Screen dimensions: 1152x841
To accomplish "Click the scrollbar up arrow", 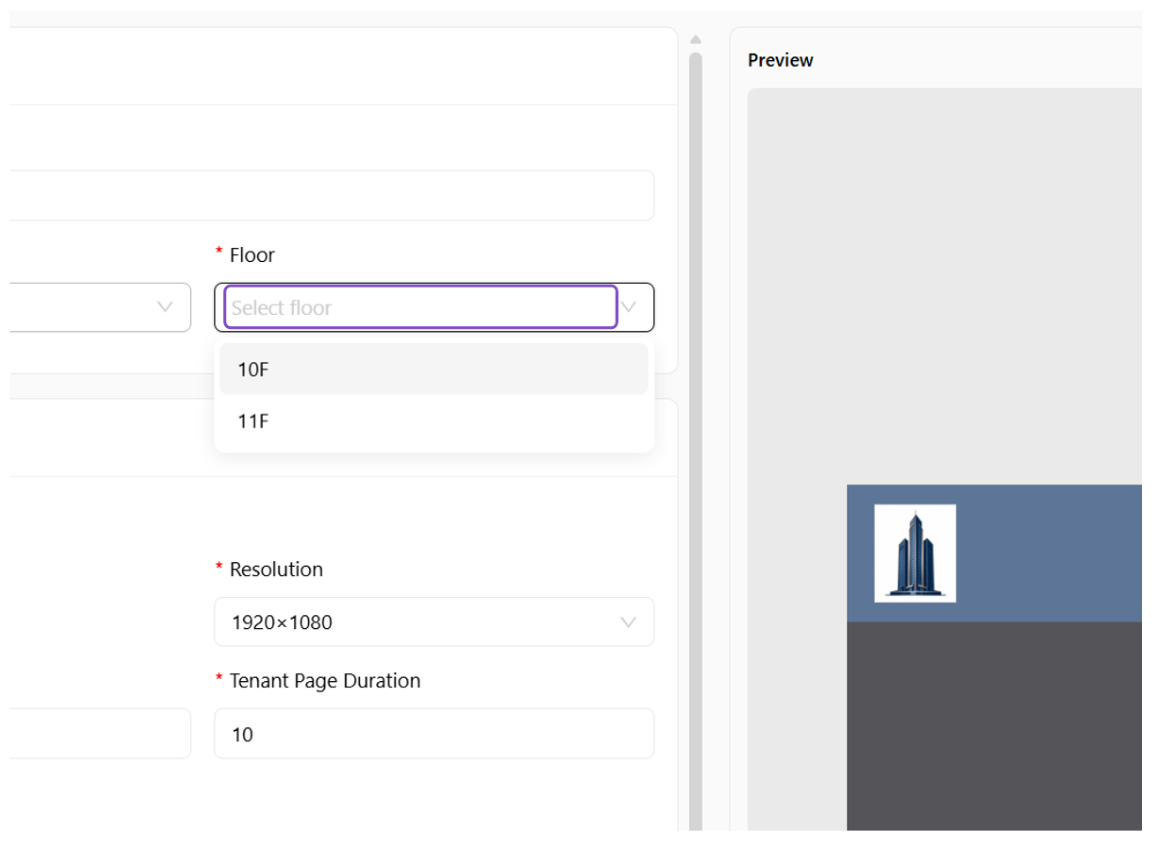I will click(695, 40).
